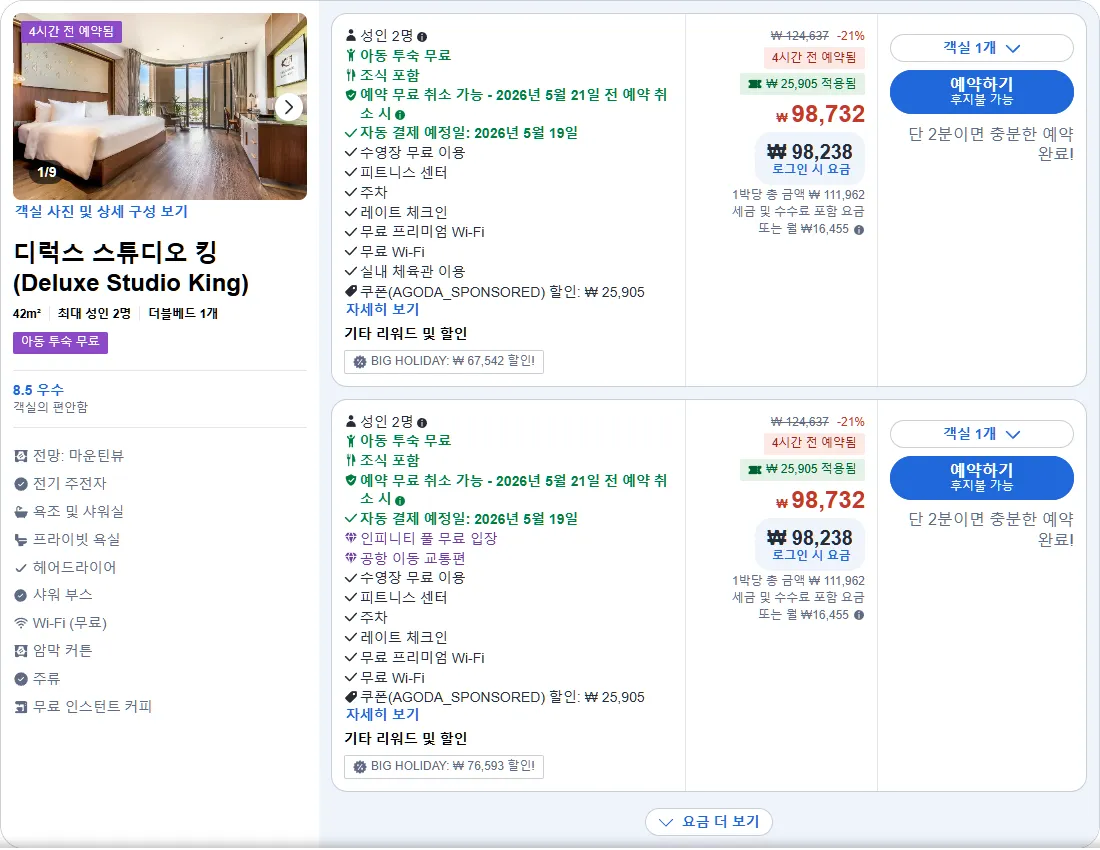Expand more rates with 요금 더 보기
1100x850 pixels.
pyautogui.click(x=709, y=822)
